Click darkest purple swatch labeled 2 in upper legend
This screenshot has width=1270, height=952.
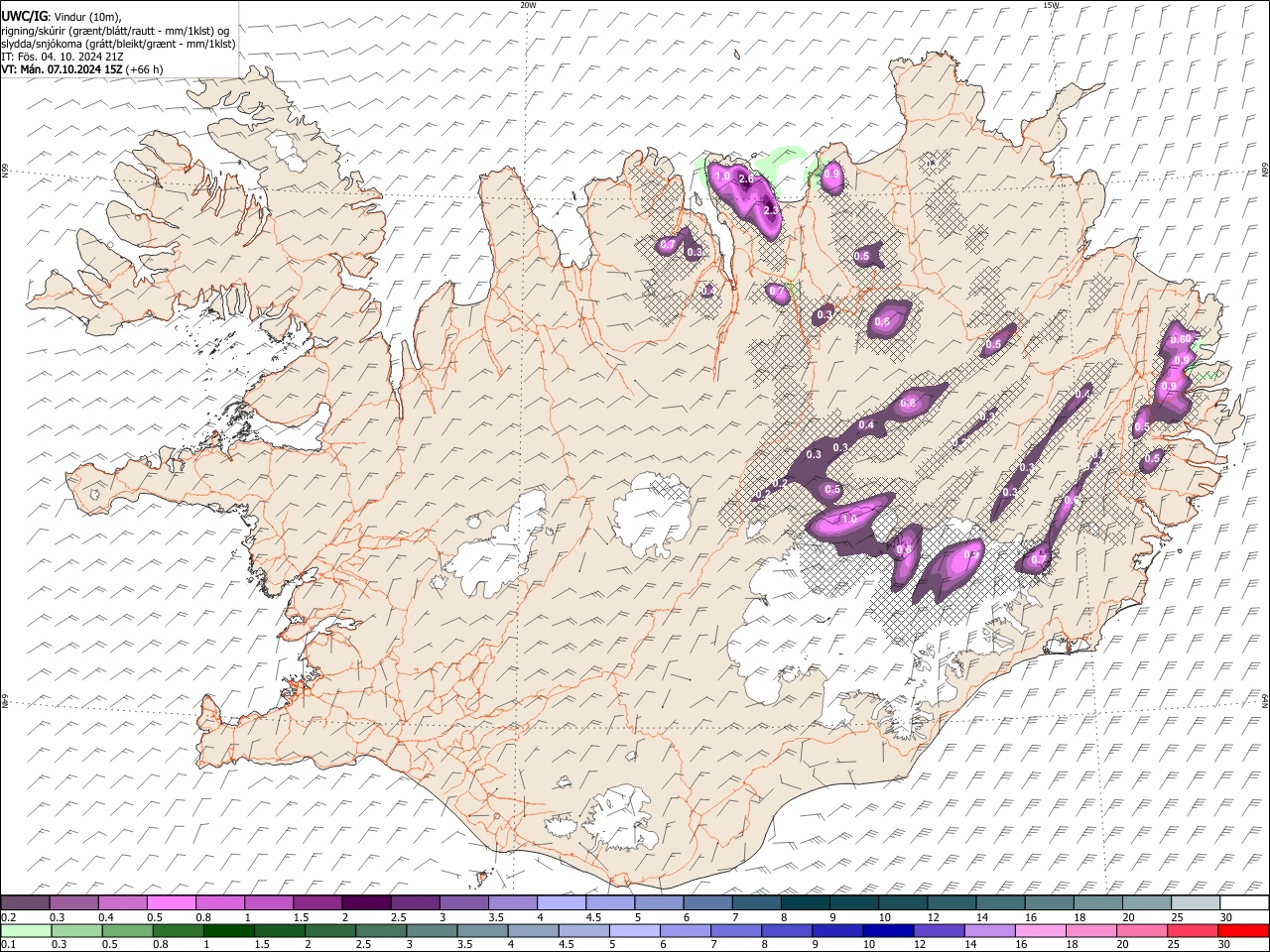pos(365,903)
